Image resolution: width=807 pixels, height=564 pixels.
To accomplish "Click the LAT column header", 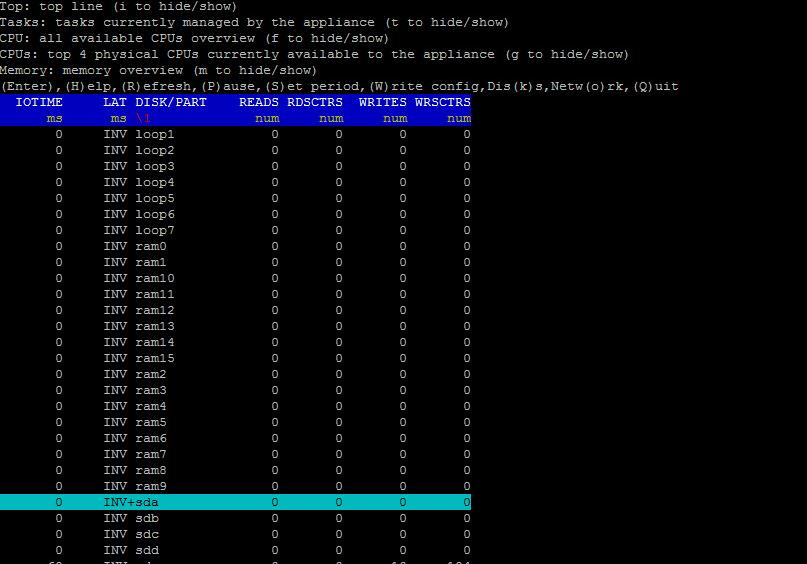I will pyautogui.click(x=115, y=102).
